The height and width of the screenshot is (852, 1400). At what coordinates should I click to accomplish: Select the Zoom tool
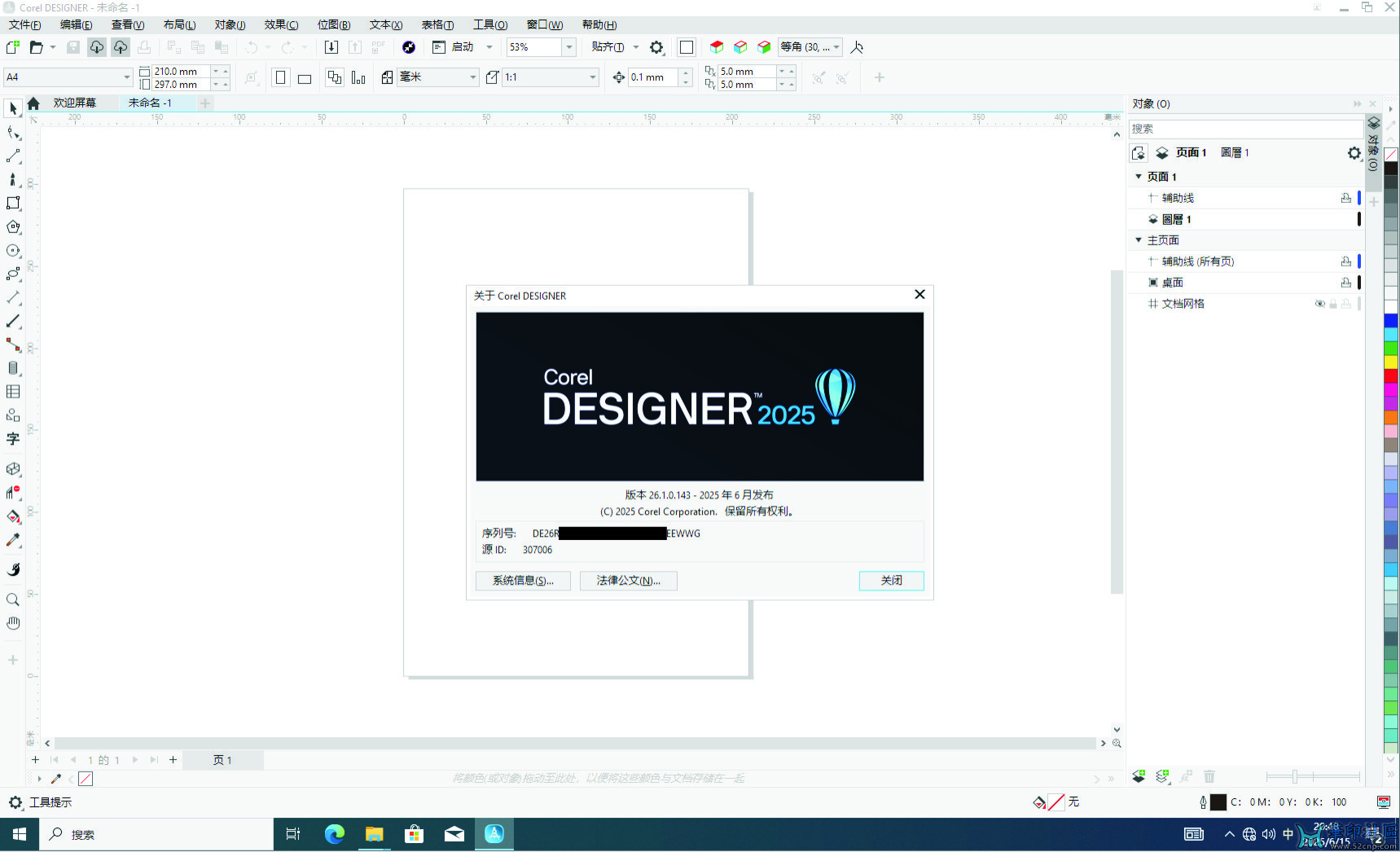point(13,599)
